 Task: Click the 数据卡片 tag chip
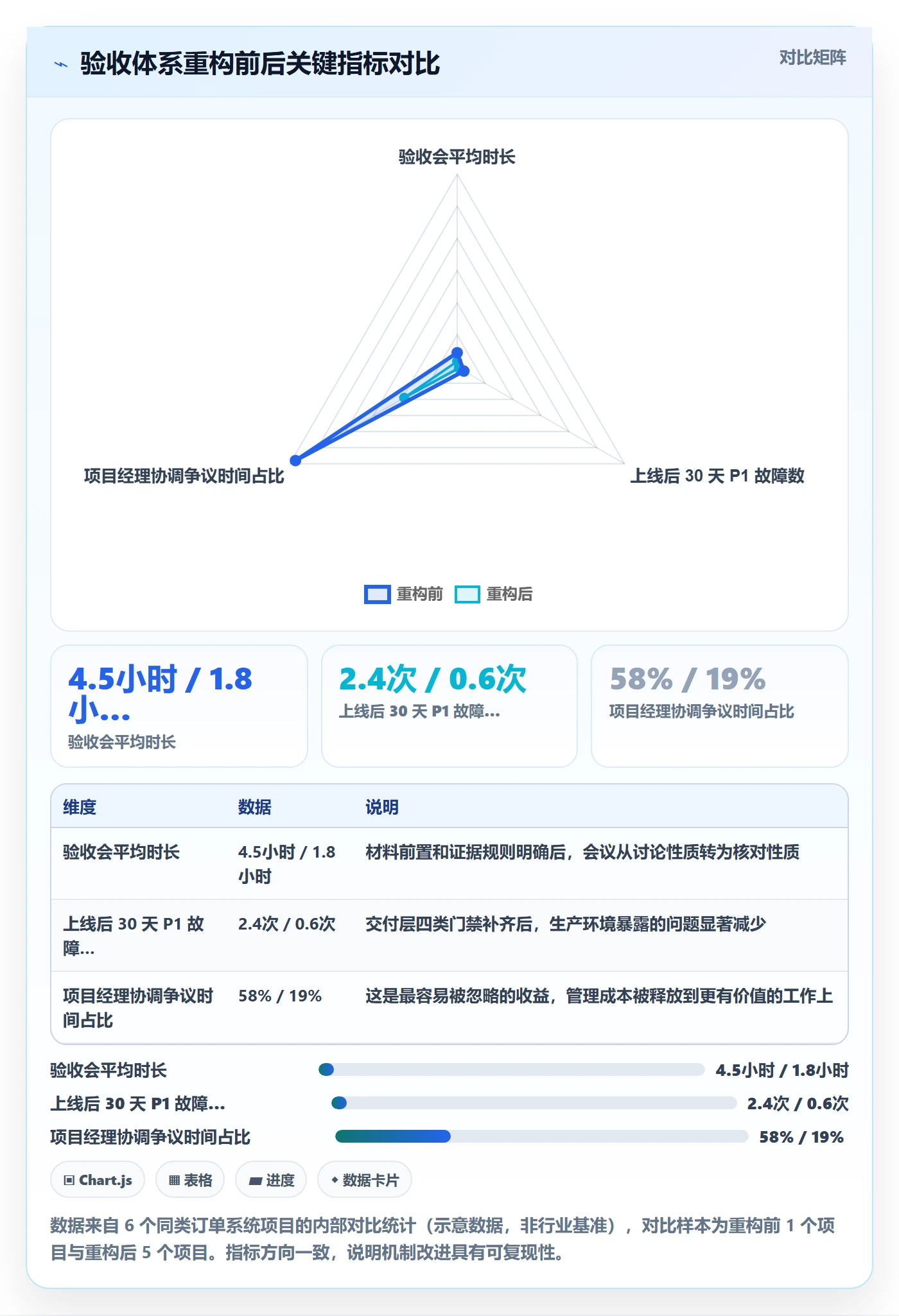click(365, 1180)
